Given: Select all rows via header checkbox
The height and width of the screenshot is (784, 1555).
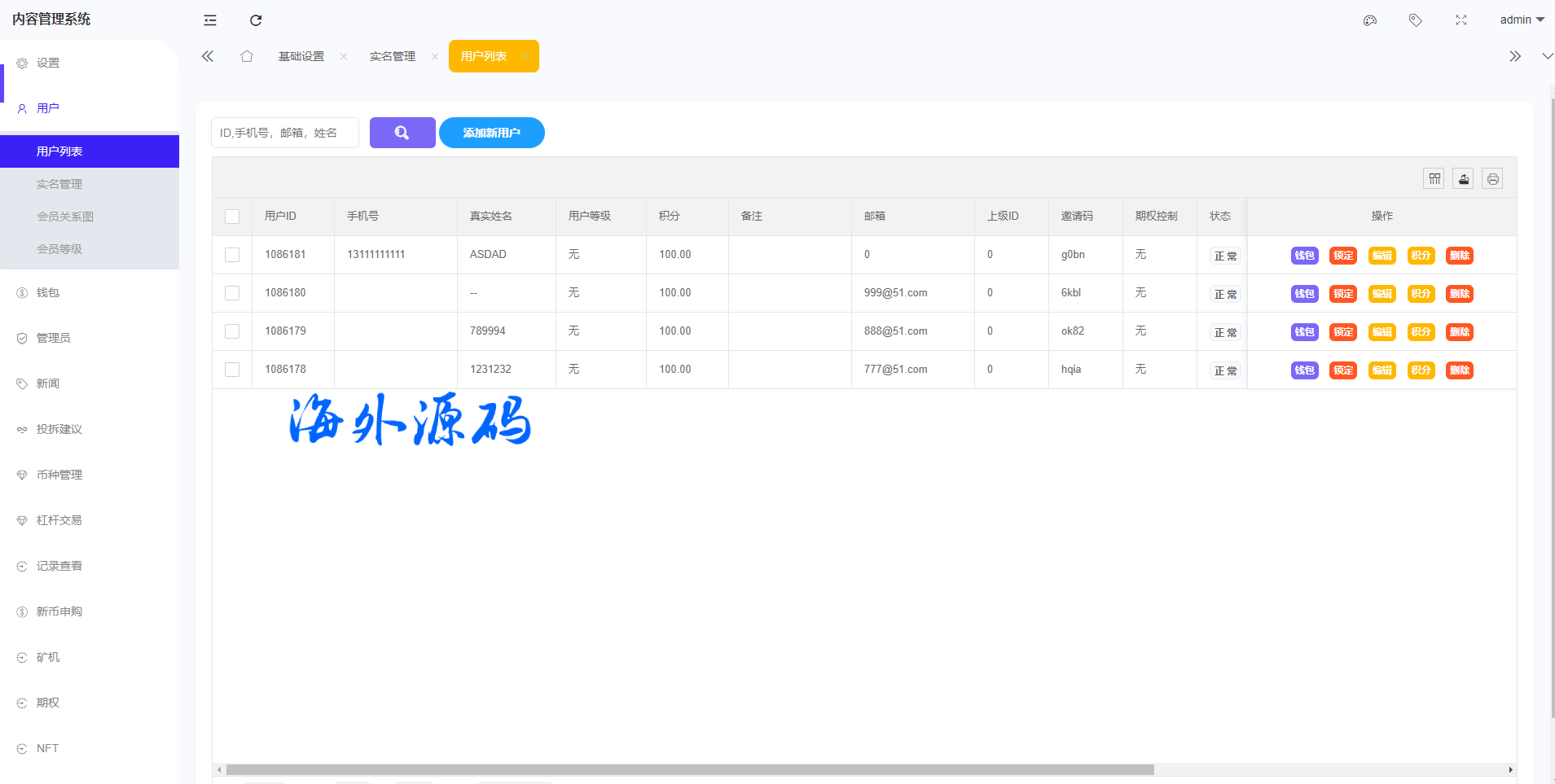Looking at the screenshot, I should click(232, 217).
